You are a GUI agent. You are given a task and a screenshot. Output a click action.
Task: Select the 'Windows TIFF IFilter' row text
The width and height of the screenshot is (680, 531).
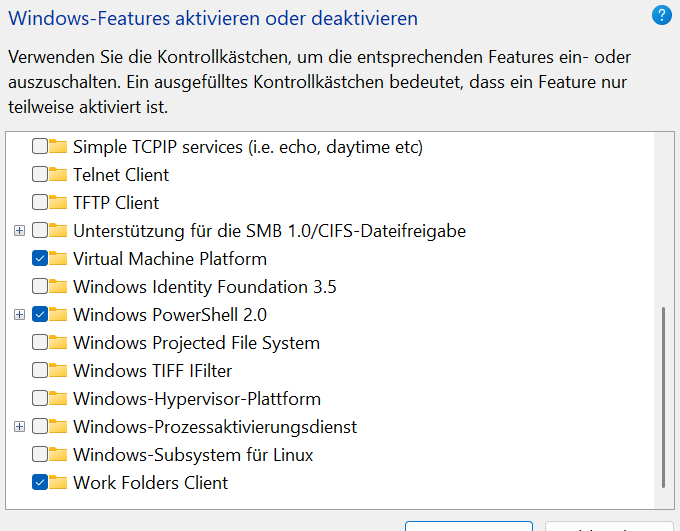click(x=152, y=370)
